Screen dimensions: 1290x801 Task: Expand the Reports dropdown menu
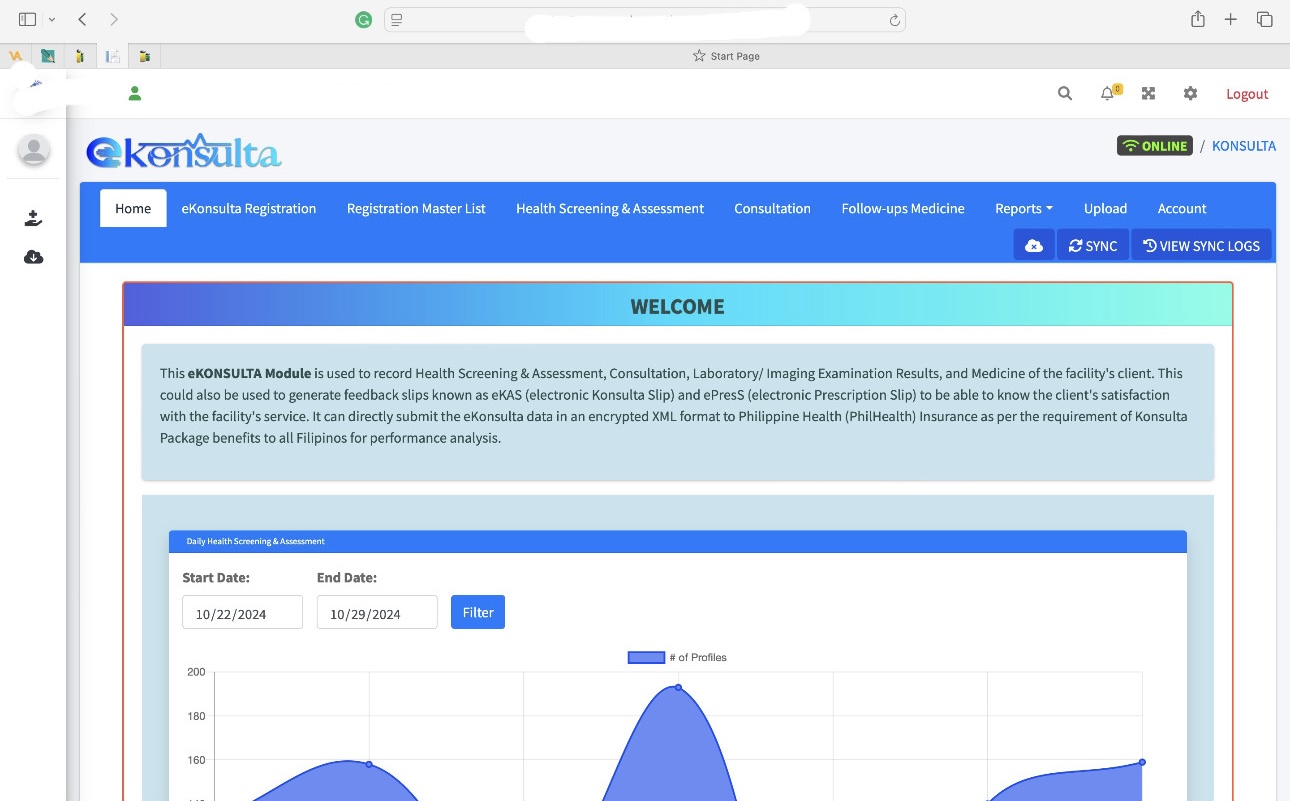tap(1024, 208)
